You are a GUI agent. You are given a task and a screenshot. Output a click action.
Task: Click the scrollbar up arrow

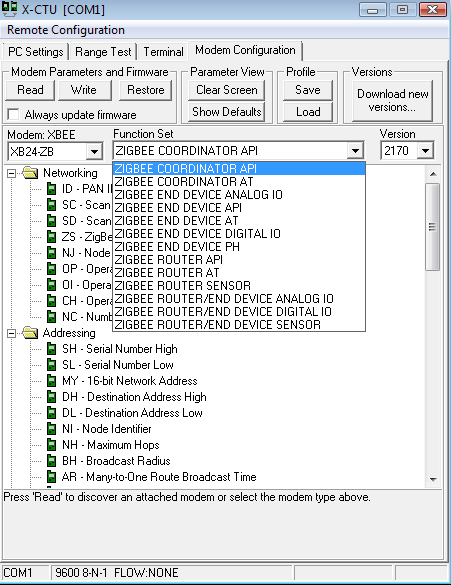pos(433,174)
